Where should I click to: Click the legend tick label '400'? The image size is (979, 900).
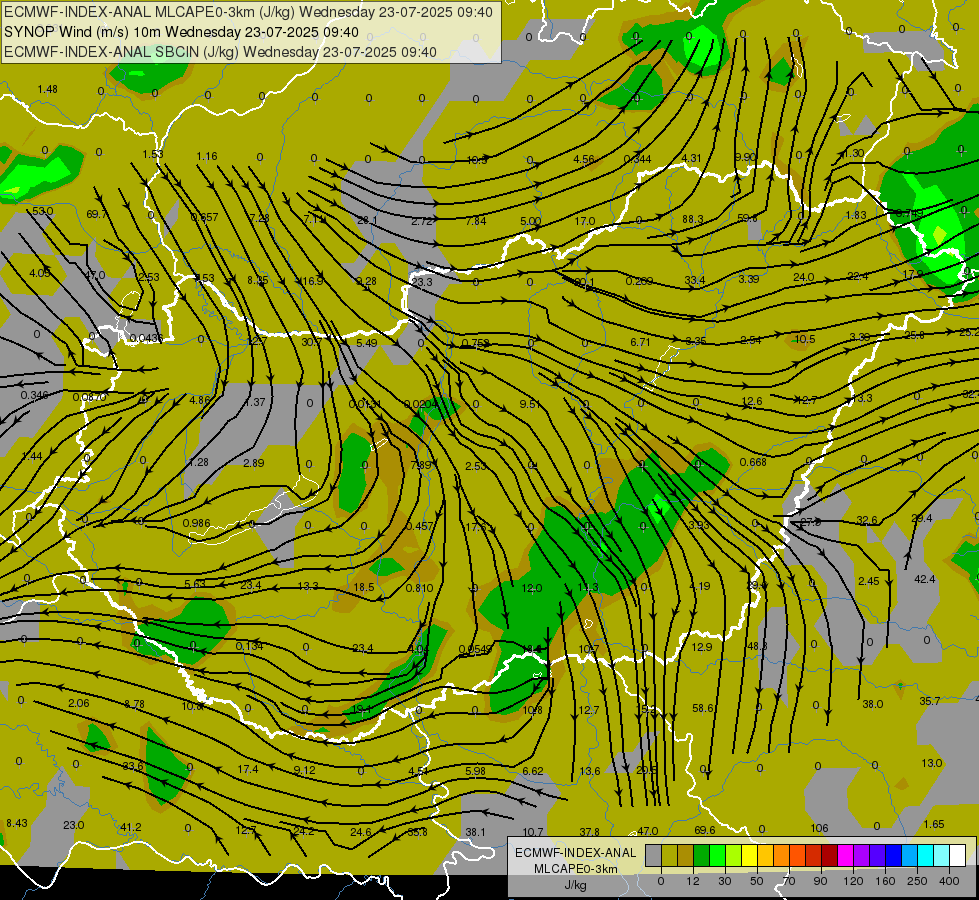[949, 881]
